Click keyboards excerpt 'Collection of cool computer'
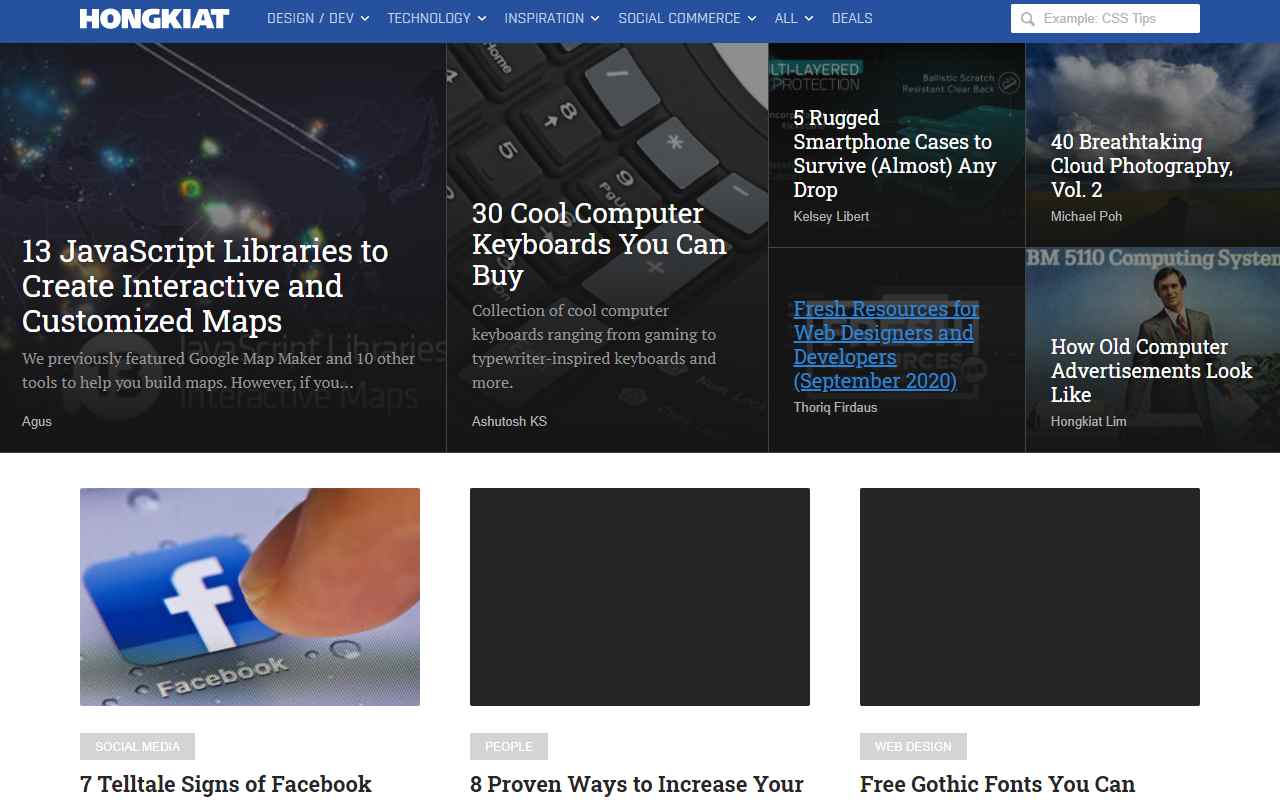This screenshot has height=800, width=1280. point(594,346)
